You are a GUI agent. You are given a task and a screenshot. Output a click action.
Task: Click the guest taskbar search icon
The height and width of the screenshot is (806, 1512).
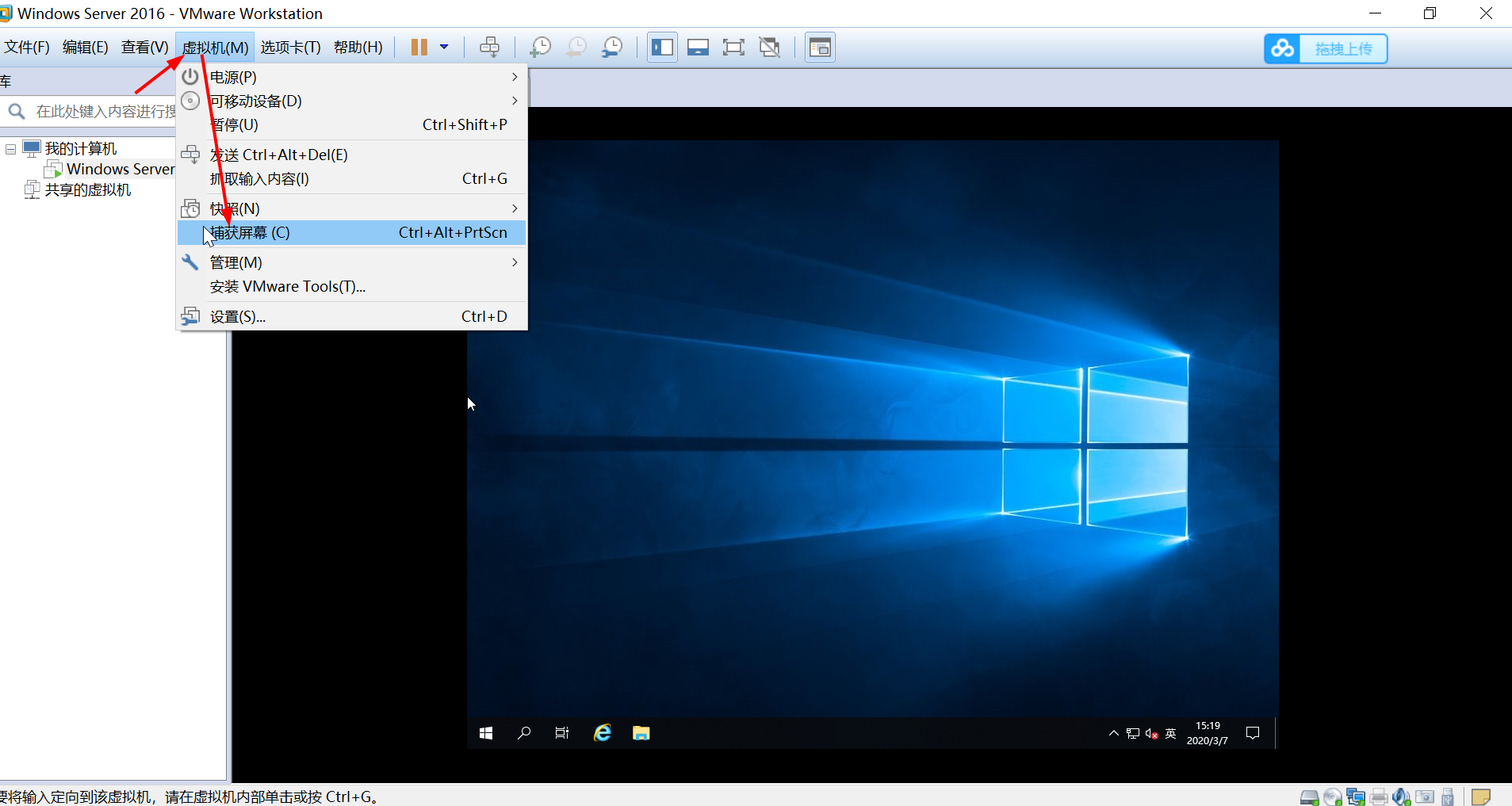click(x=524, y=733)
